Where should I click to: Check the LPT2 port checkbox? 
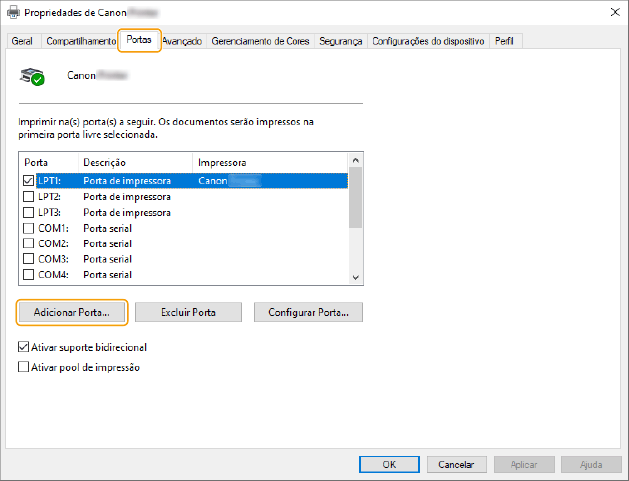tap(28, 197)
